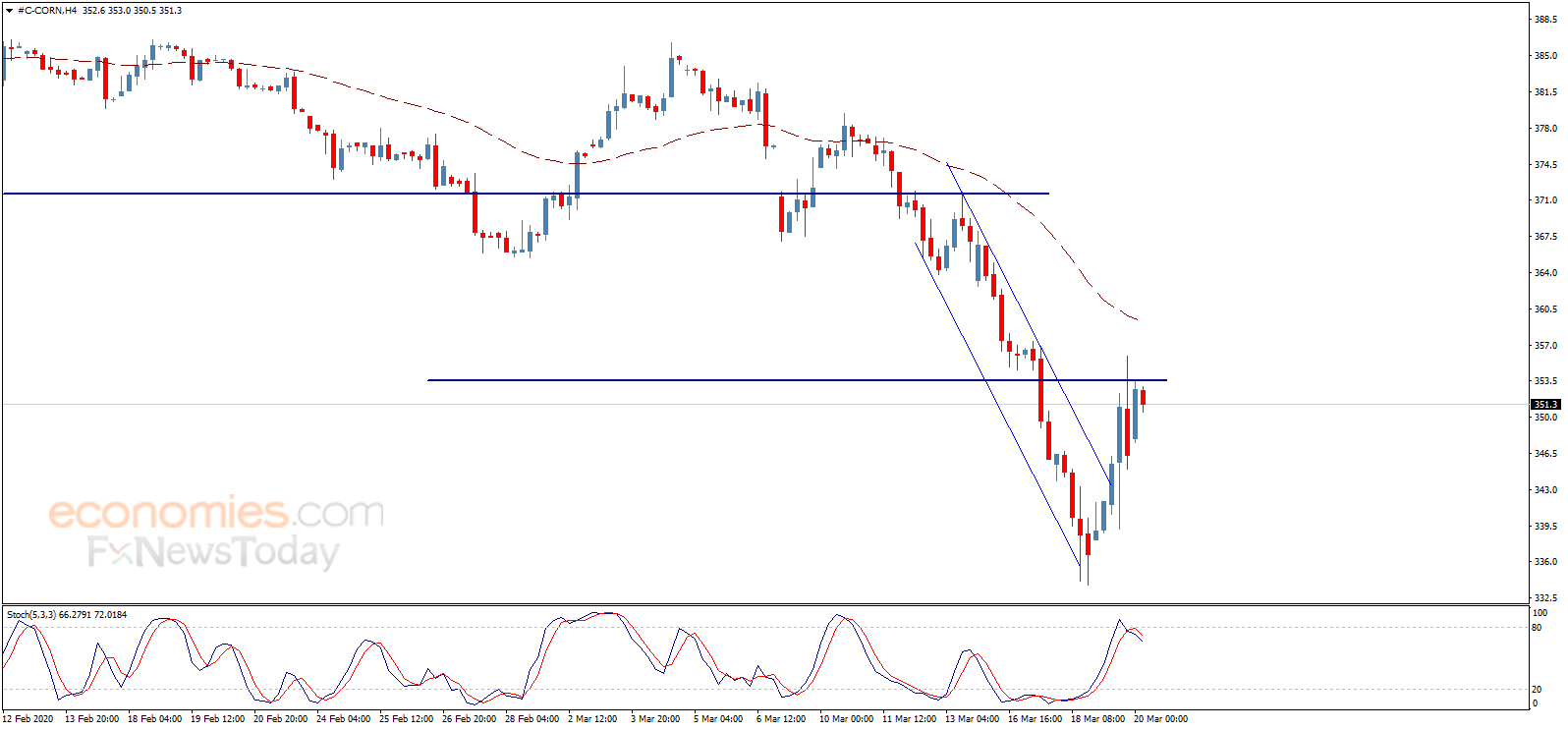Click the 357.0 price scale label

(1545, 346)
